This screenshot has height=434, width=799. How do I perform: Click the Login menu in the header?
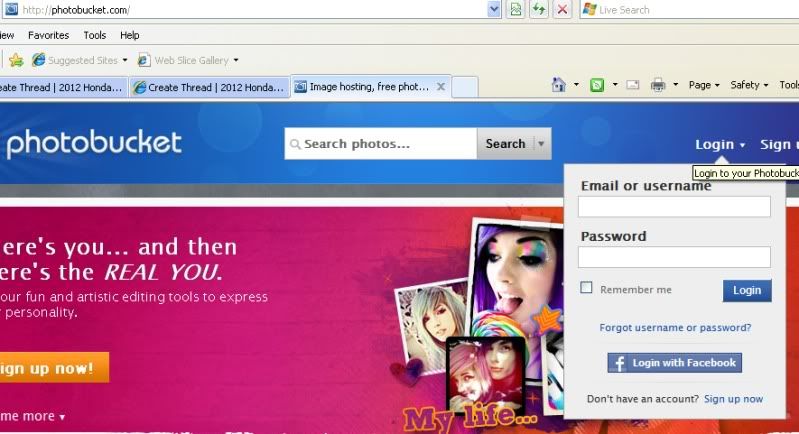(720, 145)
